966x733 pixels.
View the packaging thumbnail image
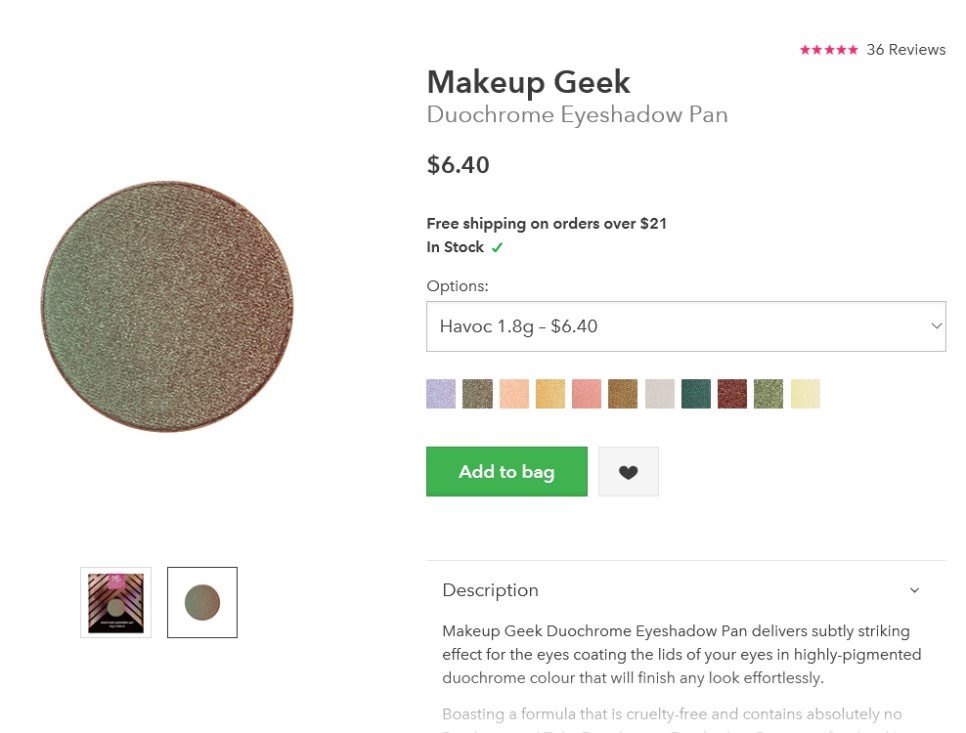[116, 602]
